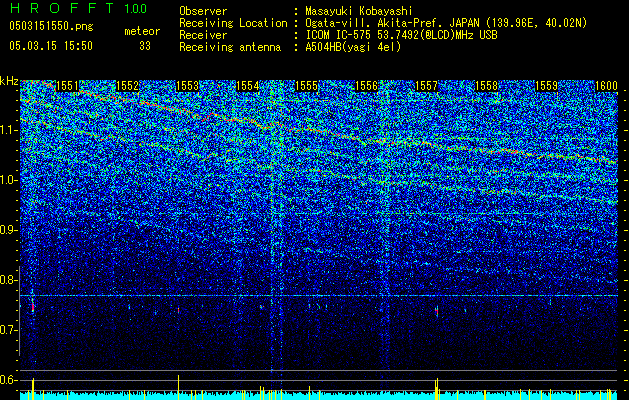Image resolution: width=629 pixels, height=400 pixels.
Task: Click the version number 1.0.0
Action: (136, 8)
